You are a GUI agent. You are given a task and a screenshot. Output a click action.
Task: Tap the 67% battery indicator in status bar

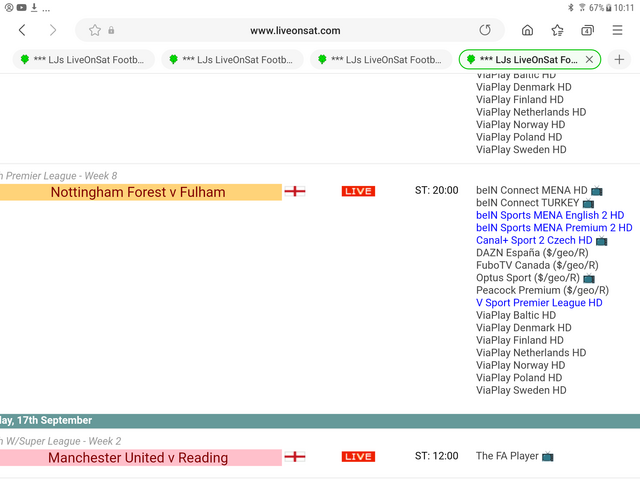click(600, 8)
